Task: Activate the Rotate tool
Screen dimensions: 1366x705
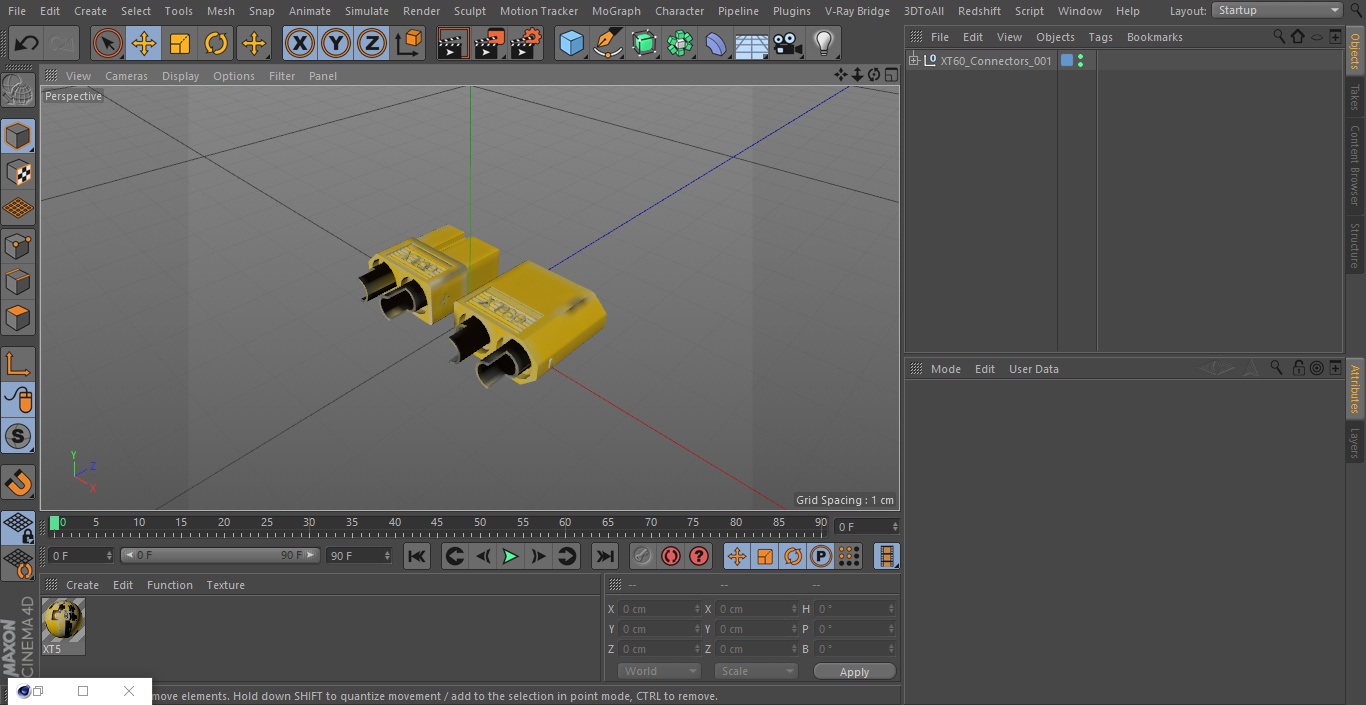Action: [x=216, y=43]
